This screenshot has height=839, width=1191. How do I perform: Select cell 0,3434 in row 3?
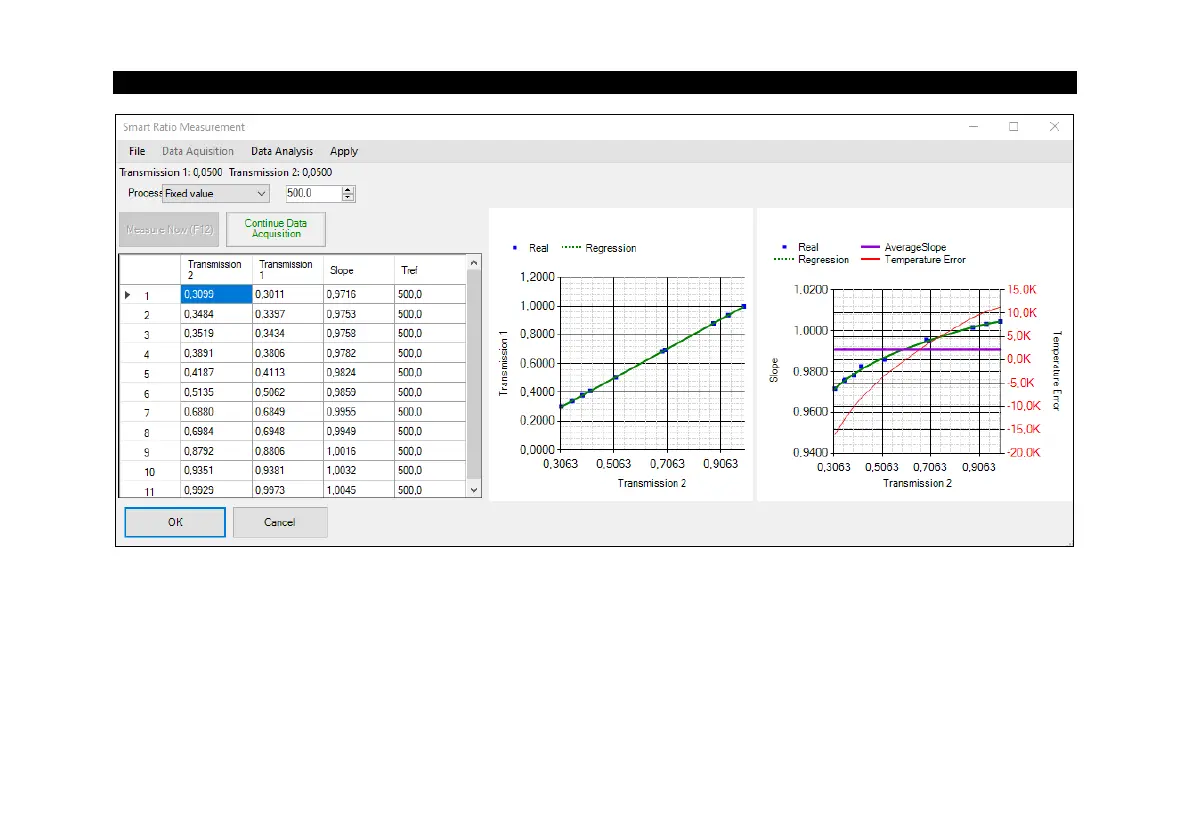[x=287, y=333]
